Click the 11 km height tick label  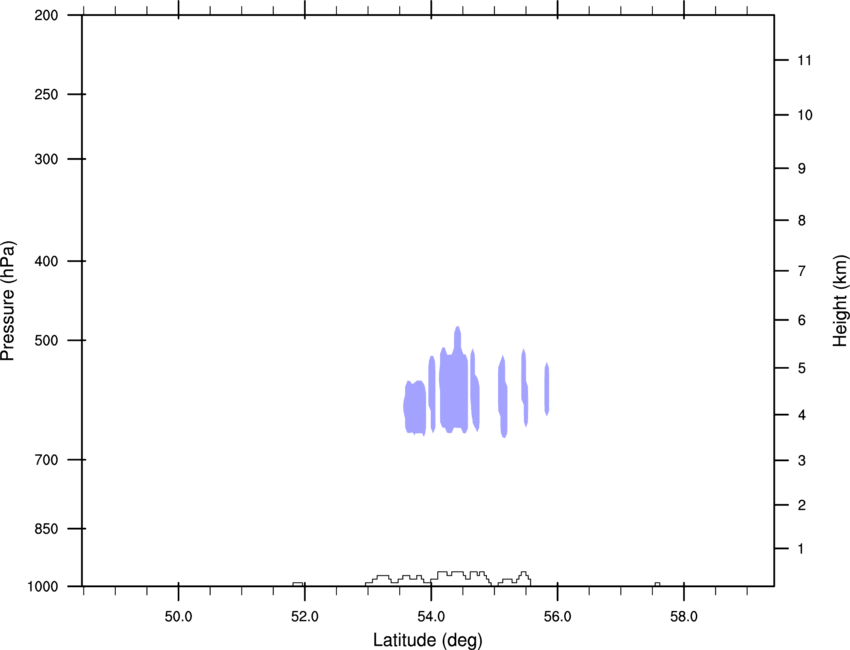pos(803,61)
